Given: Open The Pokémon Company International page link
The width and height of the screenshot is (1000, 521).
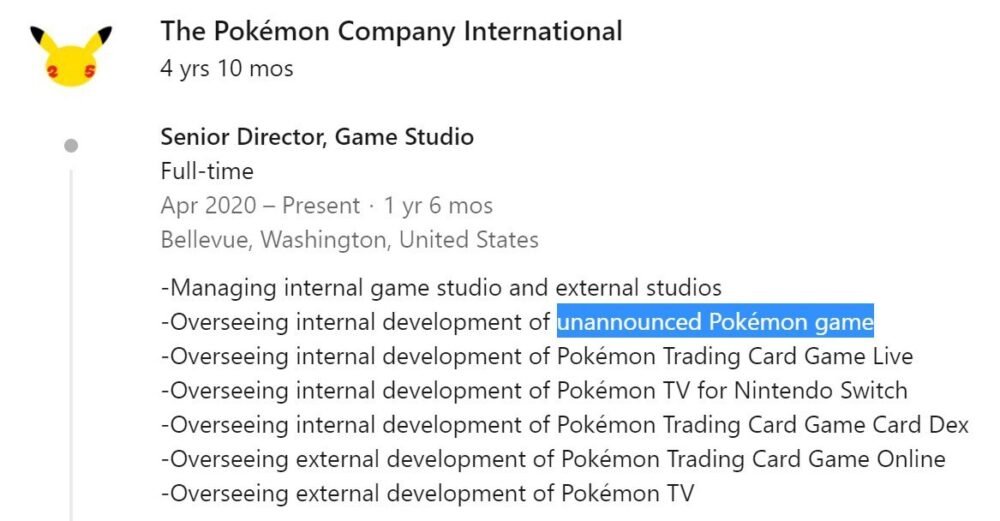Looking at the screenshot, I should click(391, 31).
